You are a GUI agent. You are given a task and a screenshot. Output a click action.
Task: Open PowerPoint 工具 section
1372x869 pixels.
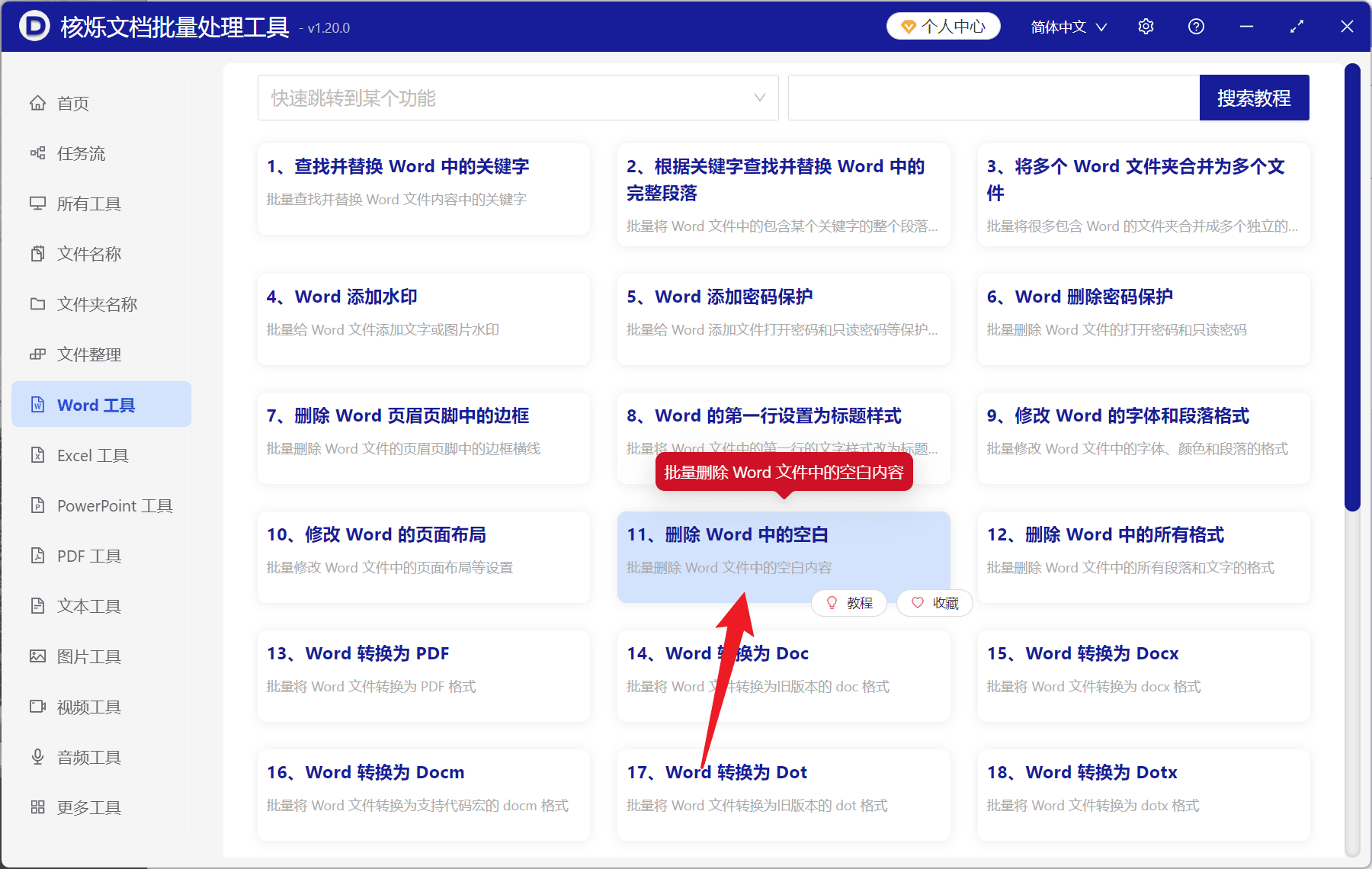point(101,505)
